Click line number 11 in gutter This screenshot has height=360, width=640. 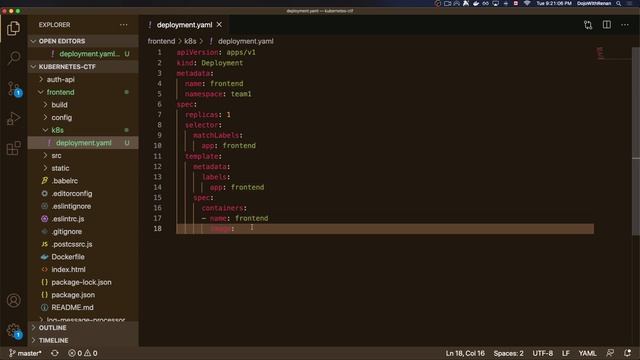pyautogui.click(x=158, y=156)
